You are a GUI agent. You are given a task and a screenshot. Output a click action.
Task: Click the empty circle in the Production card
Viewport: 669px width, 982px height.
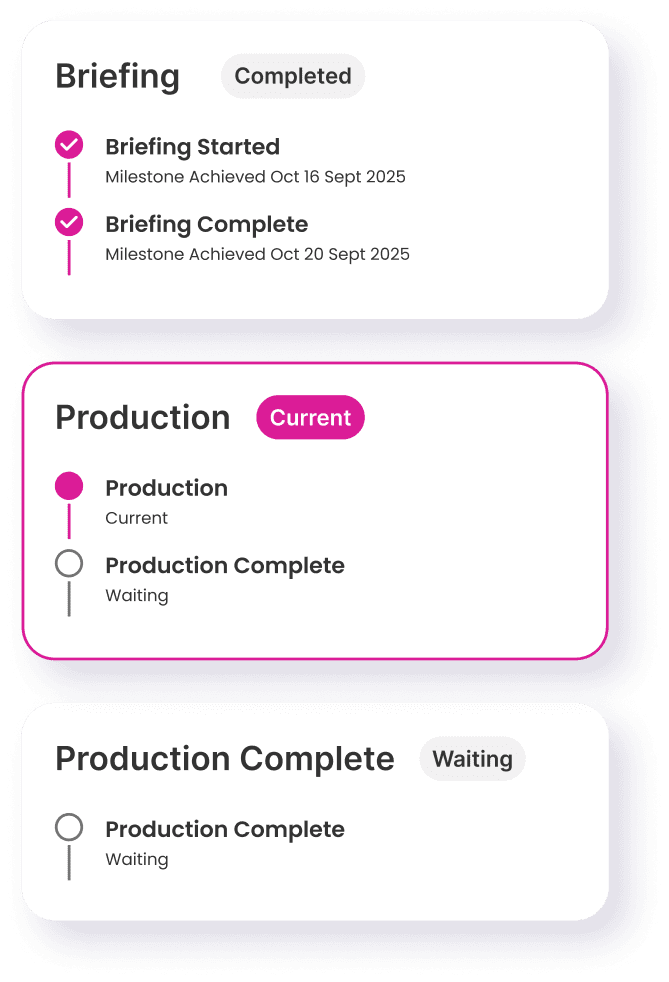(x=69, y=564)
